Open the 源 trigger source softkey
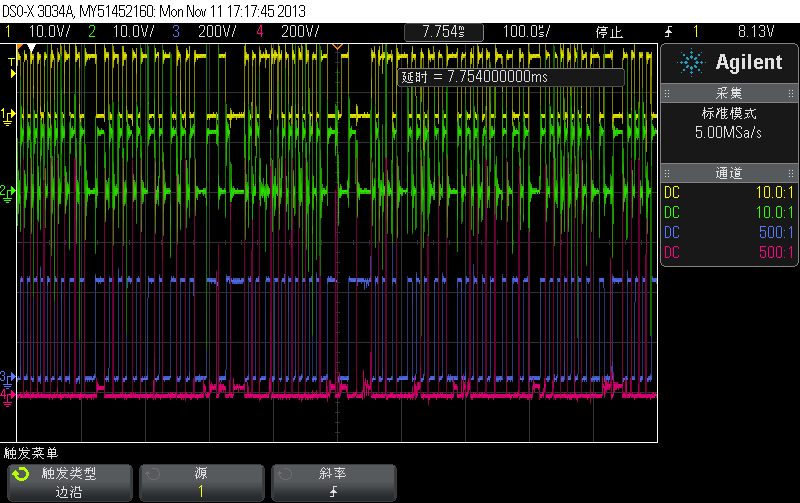The image size is (800, 503). tap(201, 482)
